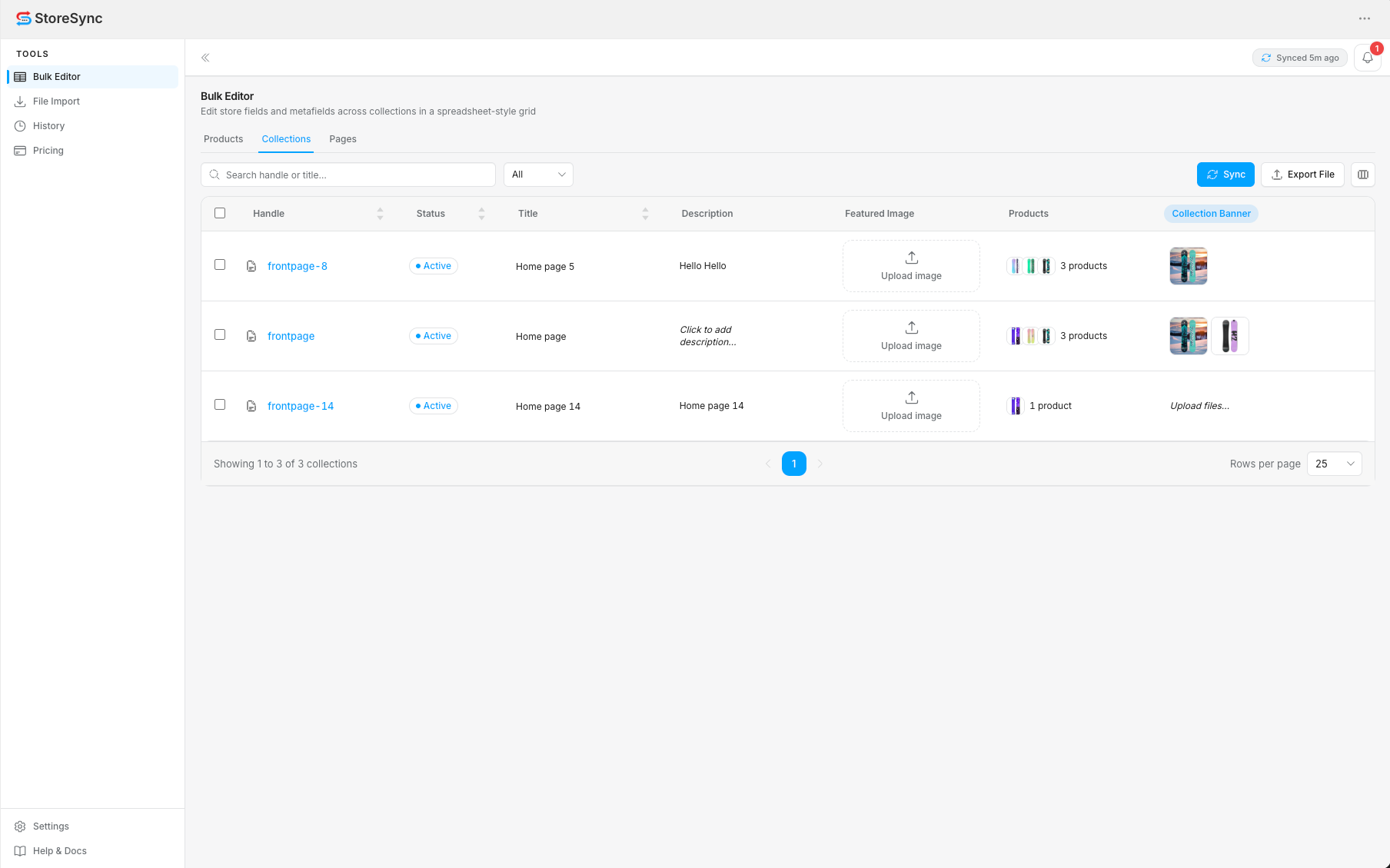Click the 'Hello Hello' description cell
Viewport: 1390px width, 868px height.
(x=703, y=266)
